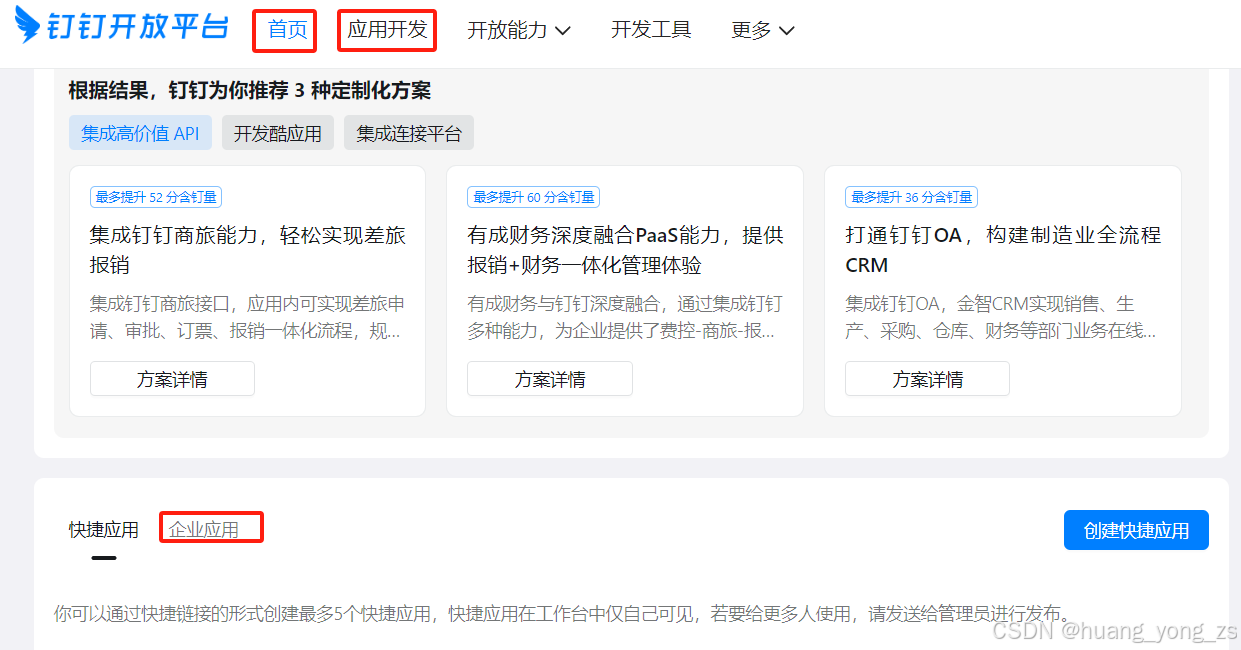1241x650 pixels.
Task: Go to 首页 in the navigation bar
Action: (288, 30)
